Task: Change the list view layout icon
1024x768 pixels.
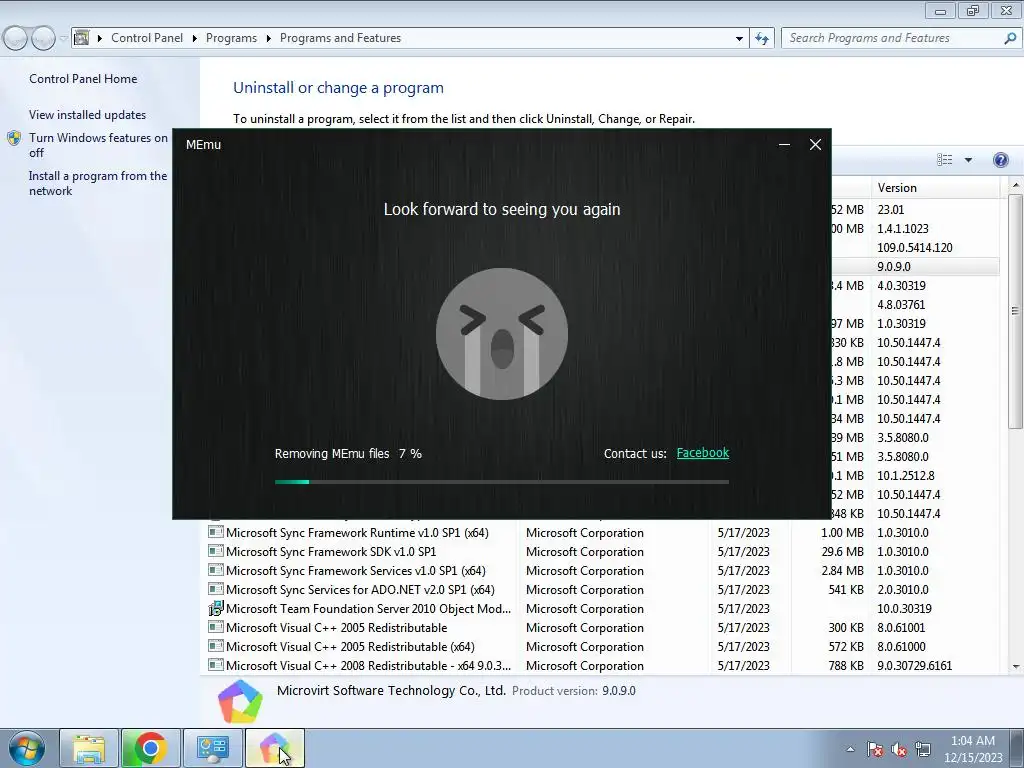Action: click(x=944, y=160)
